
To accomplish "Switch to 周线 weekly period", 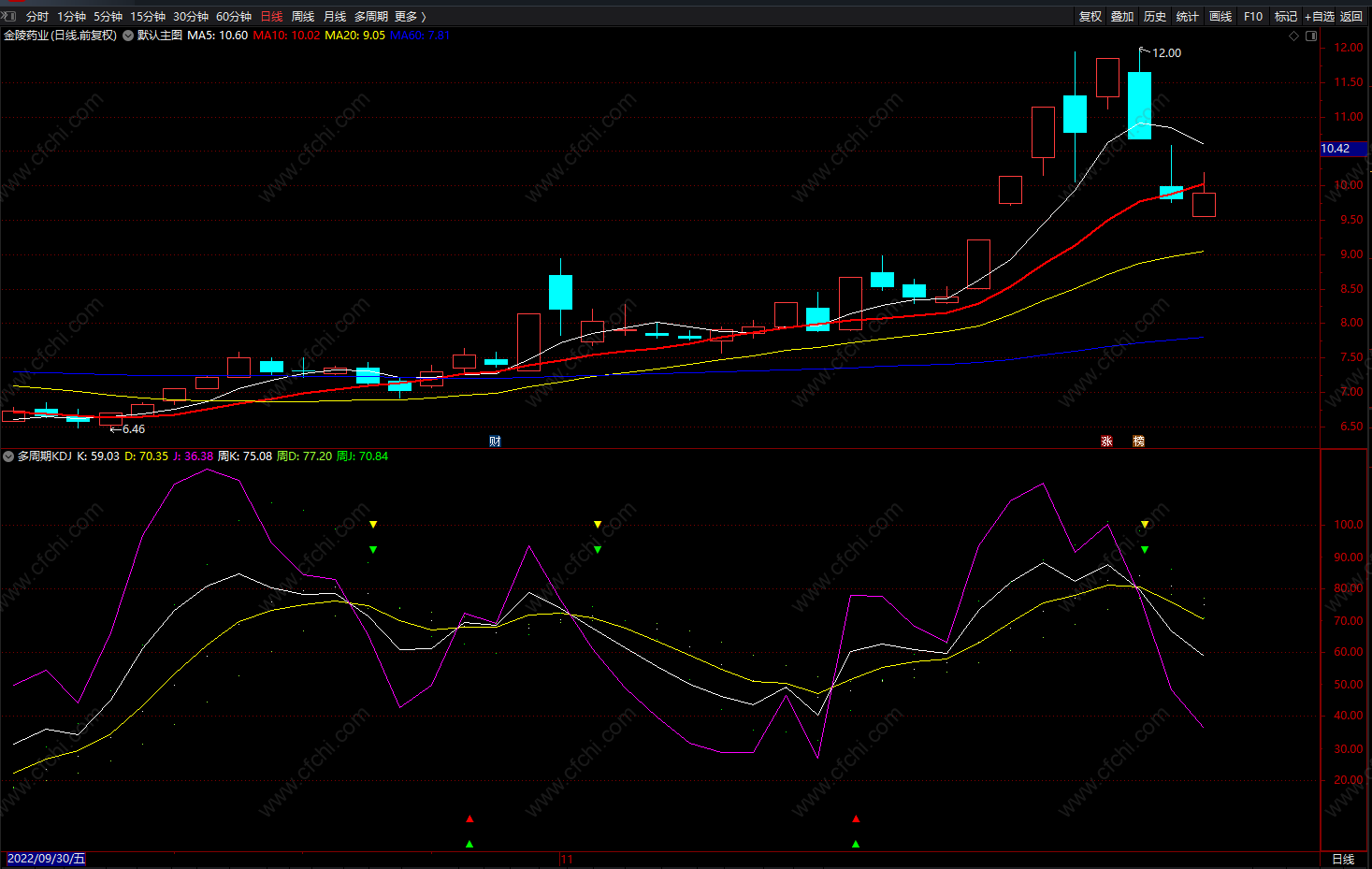I will coord(303,17).
